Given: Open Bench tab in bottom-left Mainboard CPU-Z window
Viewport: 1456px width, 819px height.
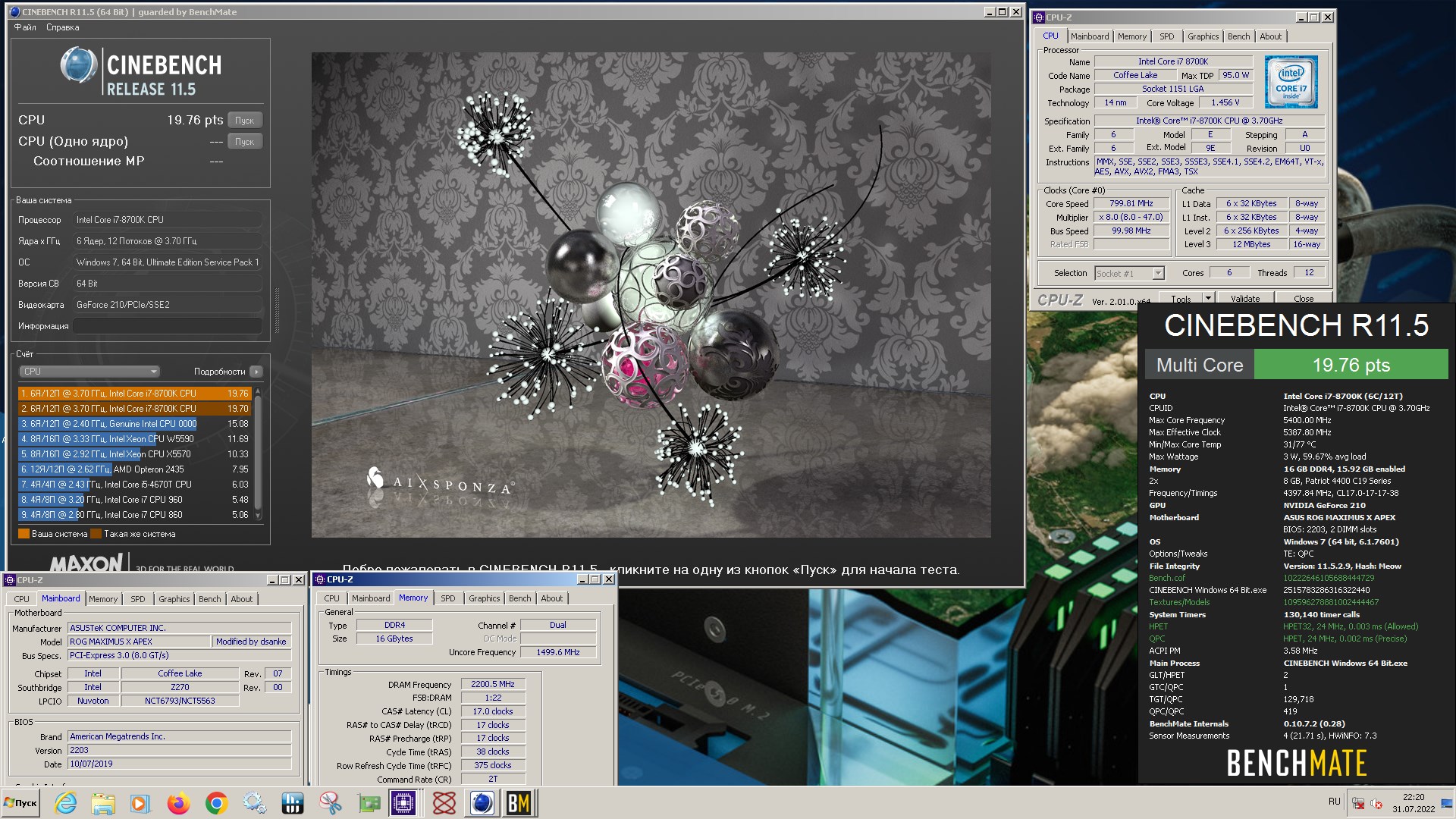Looking at the screenshot, I should (x=210, y=599).
